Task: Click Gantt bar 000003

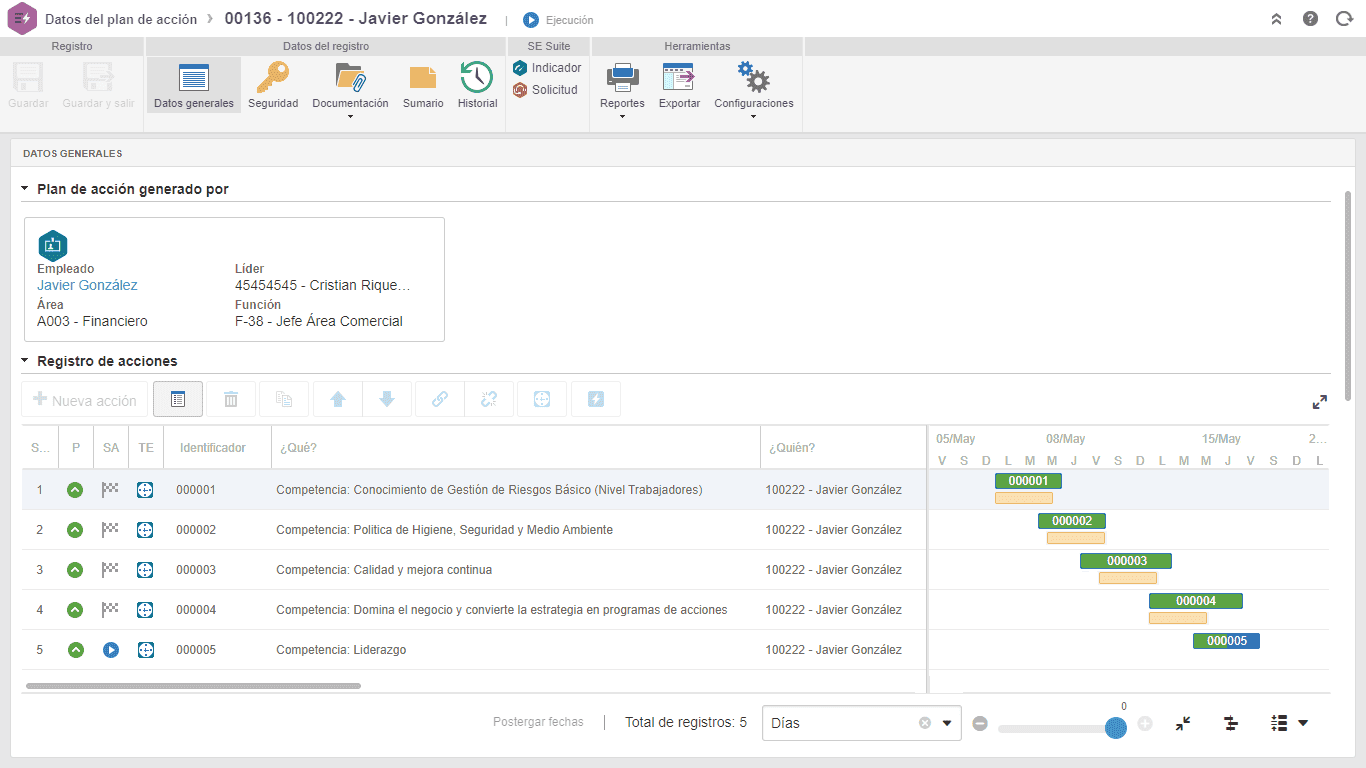Action: (1126, 561)
